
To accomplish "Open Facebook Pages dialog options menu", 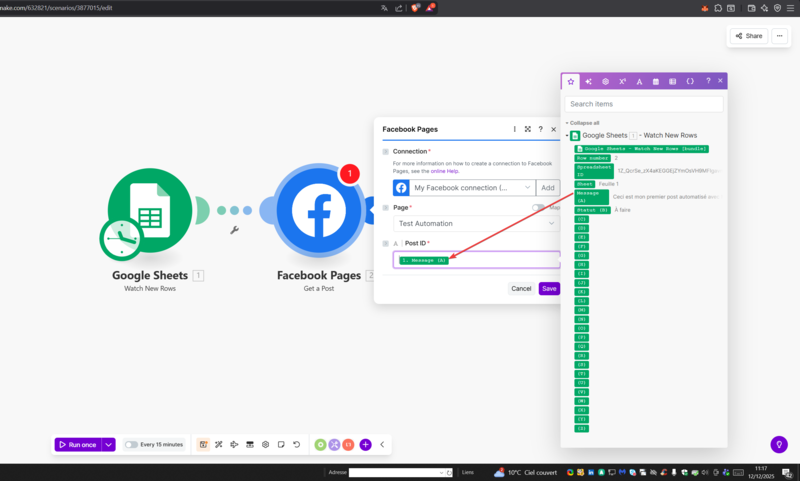I will (514, 129).
